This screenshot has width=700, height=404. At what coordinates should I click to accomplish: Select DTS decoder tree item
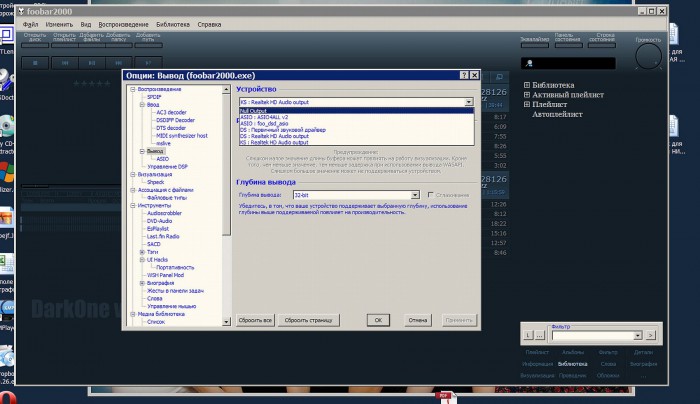pos(171,128)
